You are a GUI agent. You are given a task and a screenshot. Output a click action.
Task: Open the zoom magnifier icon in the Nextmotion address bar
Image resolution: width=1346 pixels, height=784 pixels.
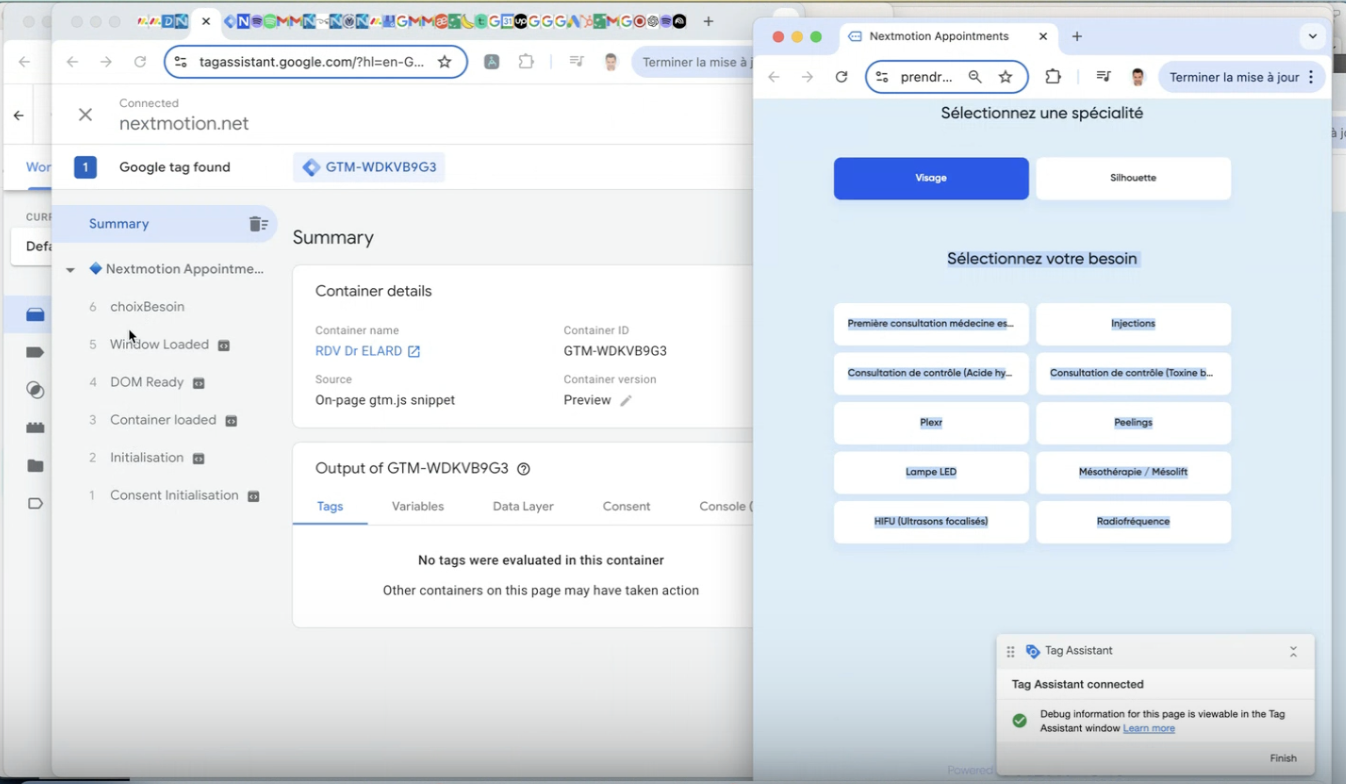coord(975,77)
